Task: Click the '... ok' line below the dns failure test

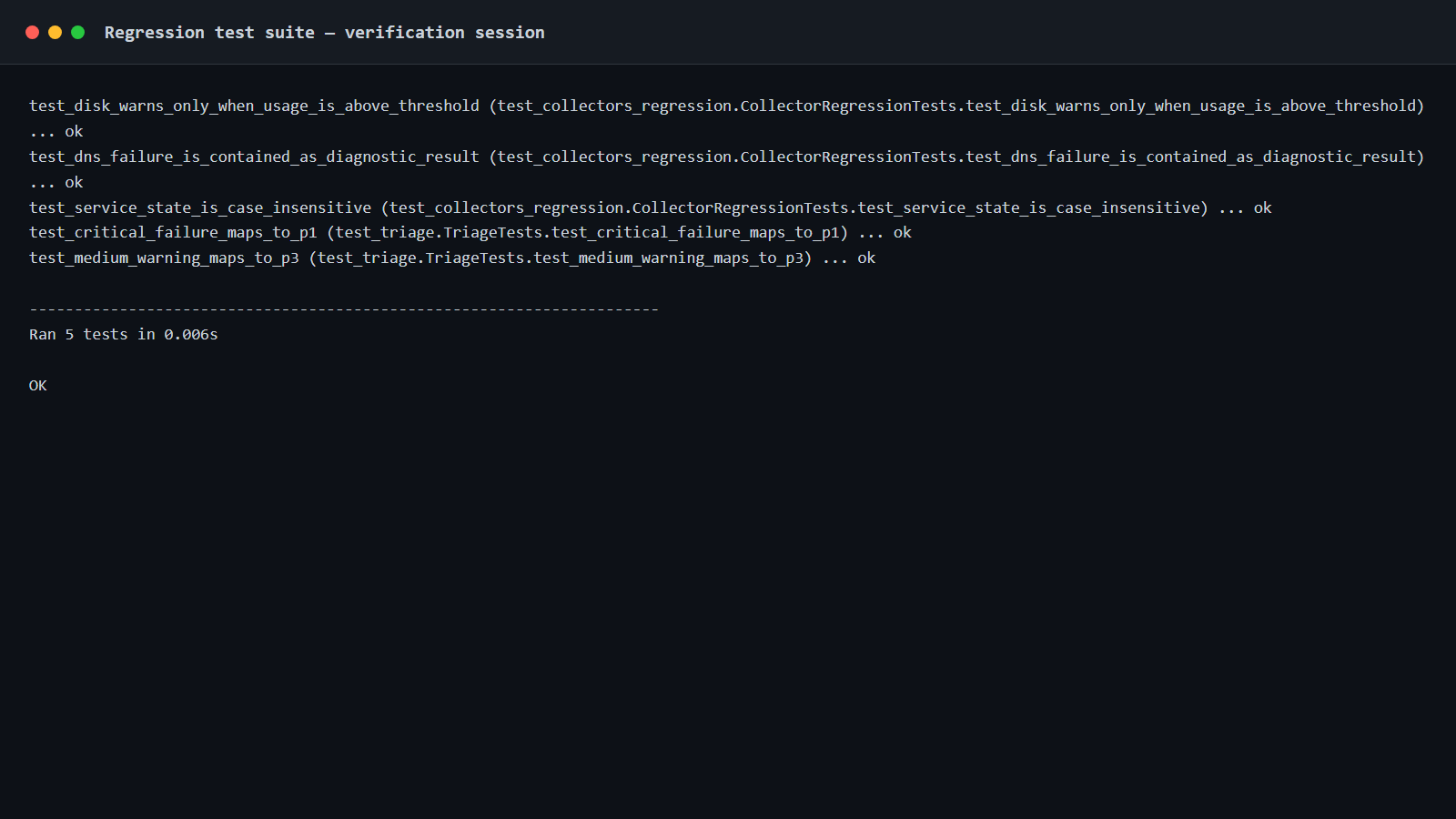Action: 56,182
